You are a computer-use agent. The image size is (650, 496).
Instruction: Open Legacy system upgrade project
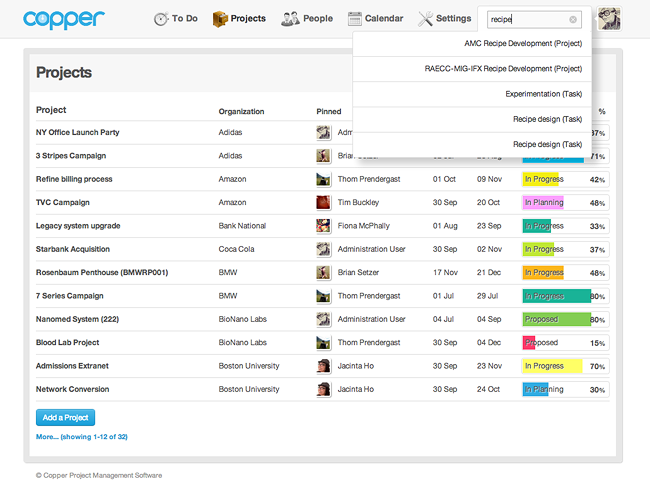78,226
